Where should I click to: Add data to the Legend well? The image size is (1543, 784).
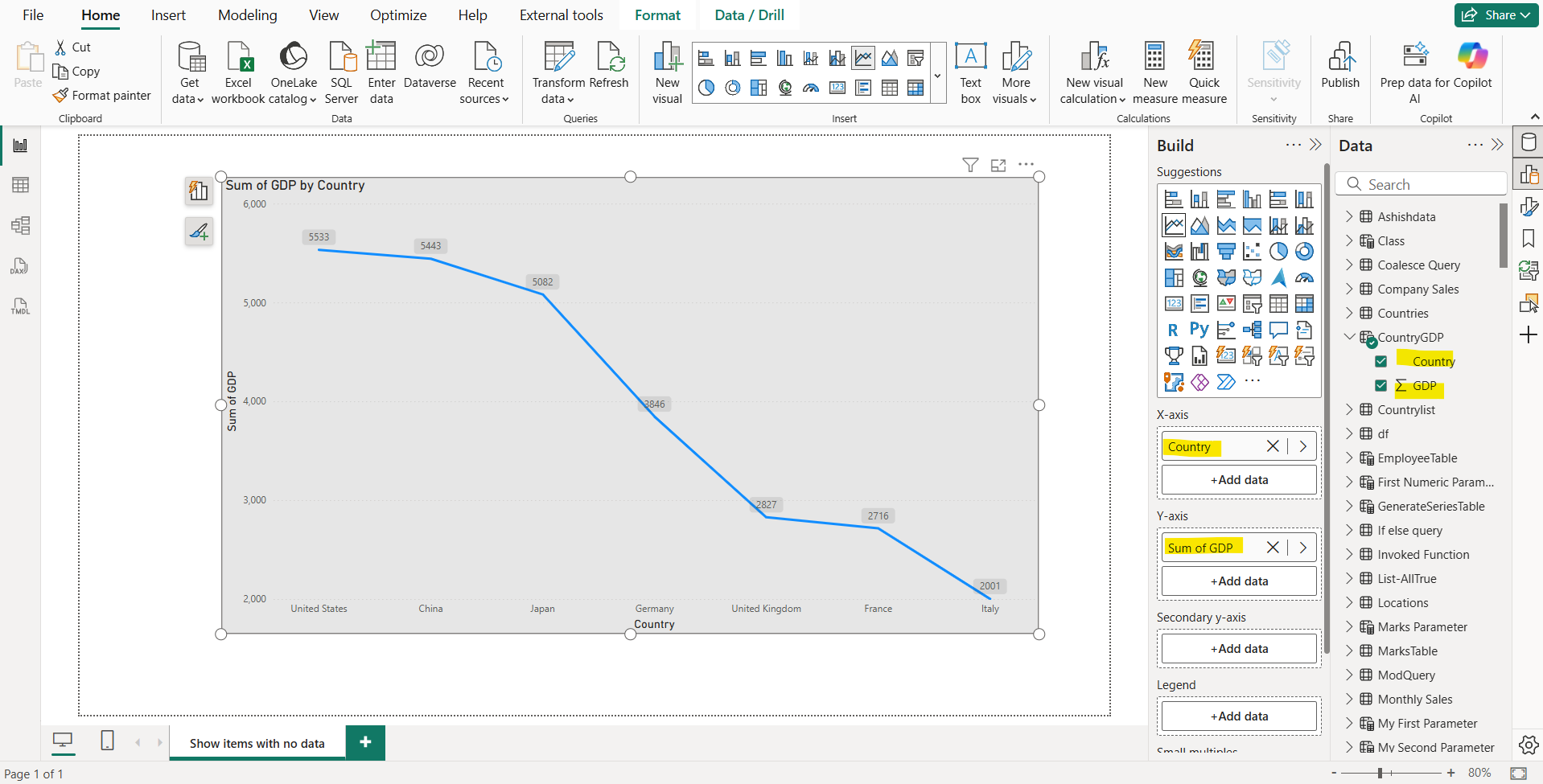tap(1238, 716)
